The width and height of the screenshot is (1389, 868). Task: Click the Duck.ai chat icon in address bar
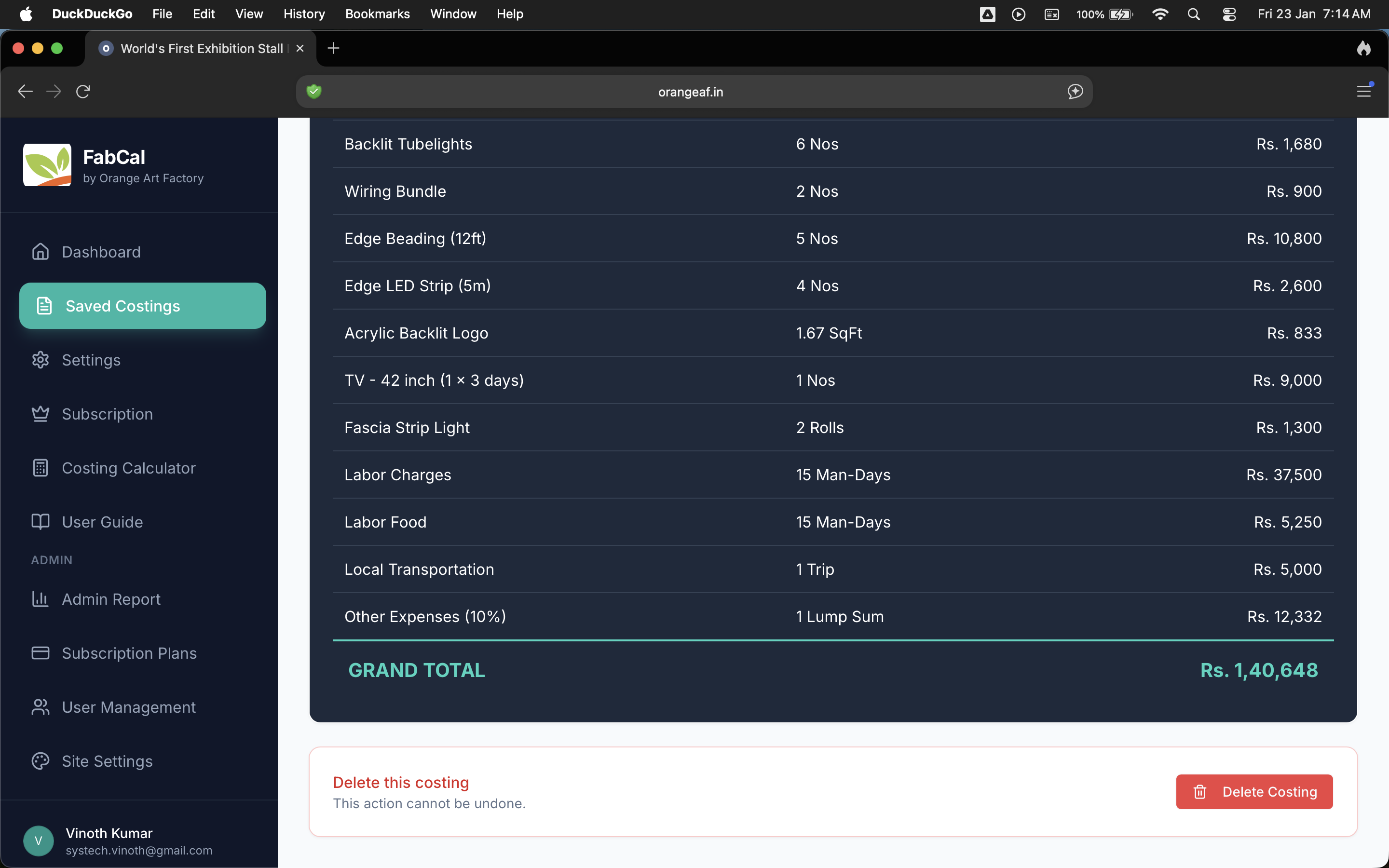tap(1075, 91)
